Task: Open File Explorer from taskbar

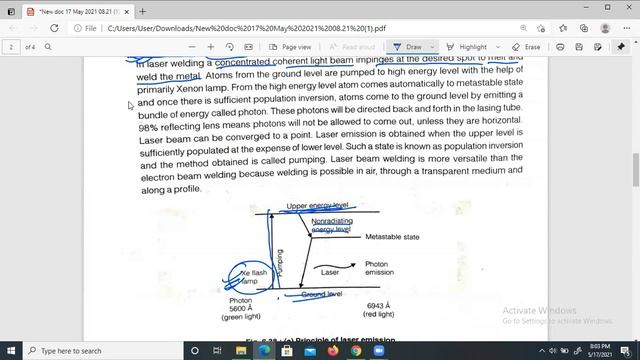Action: (241, 351)
